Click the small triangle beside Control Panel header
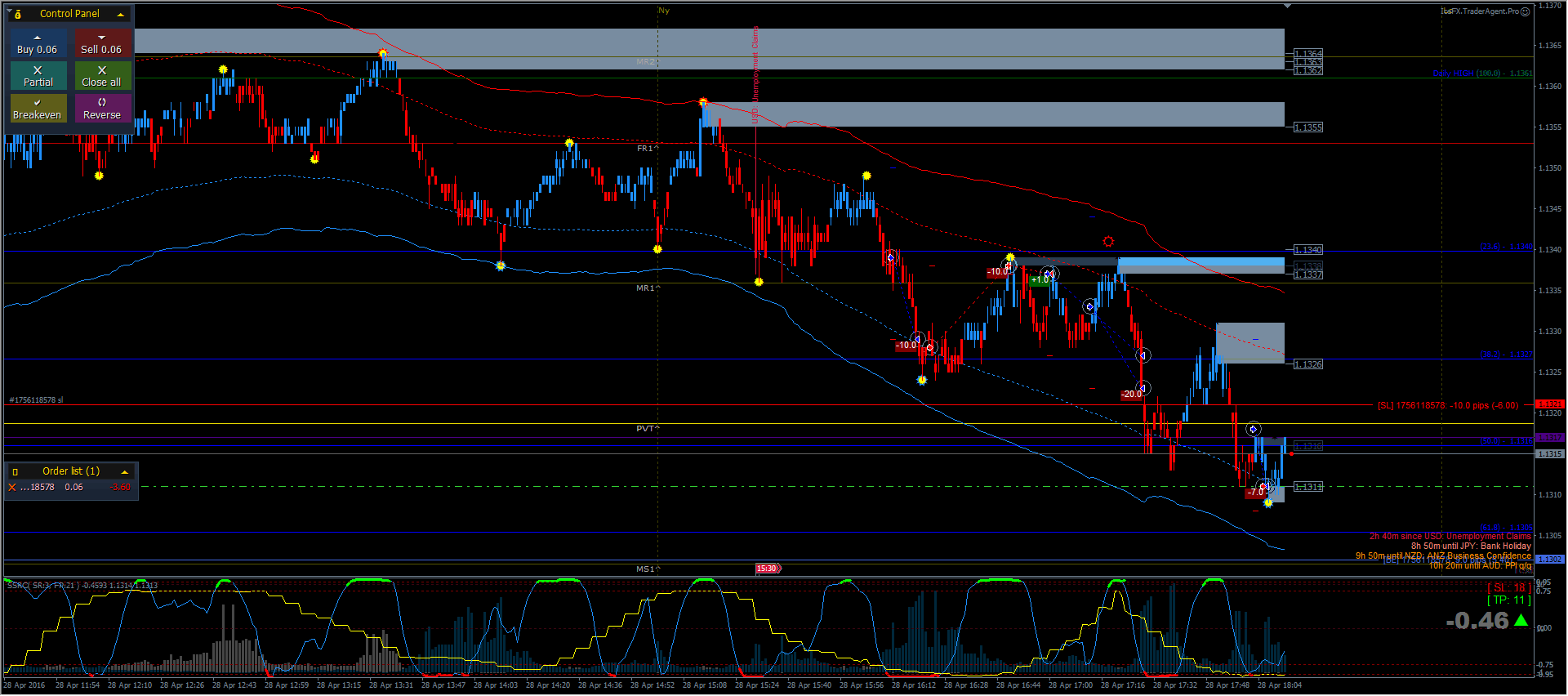Image resolution: width=1568 pixels, height=696 pixels. pyautogui.click(x=9, y=11)
